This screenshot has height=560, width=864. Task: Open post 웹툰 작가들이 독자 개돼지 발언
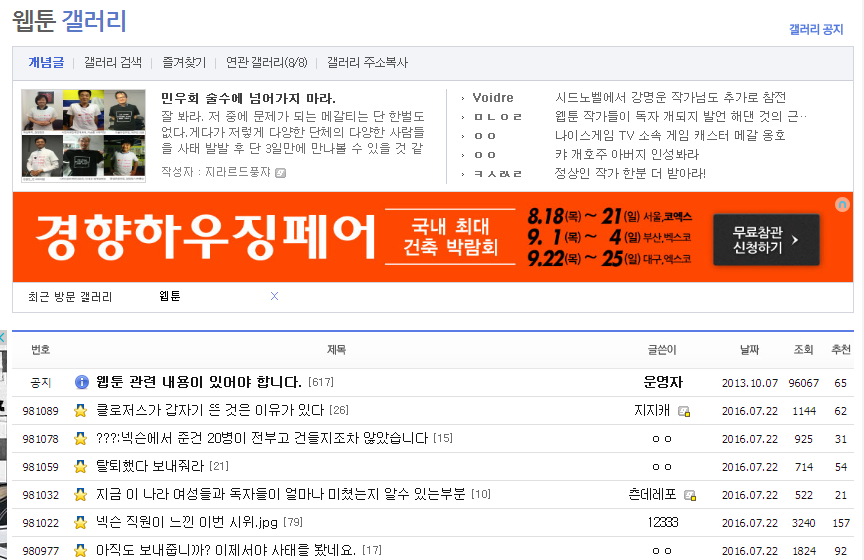pyautogui.click(x=681, y=116)
